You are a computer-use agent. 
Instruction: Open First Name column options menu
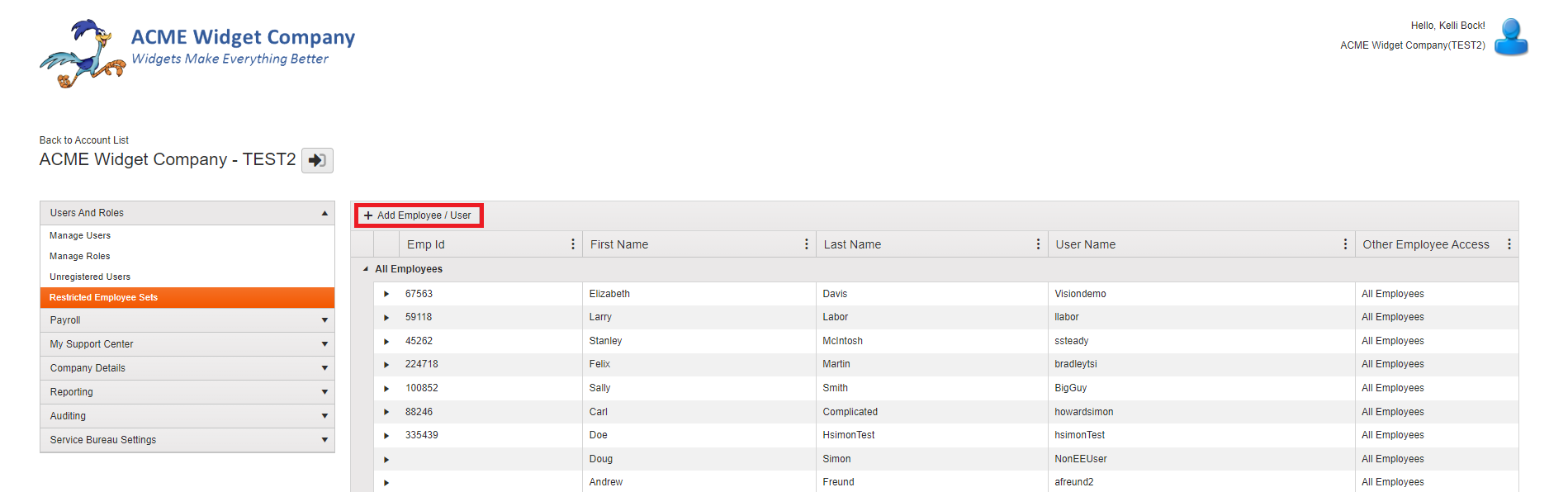pyautogui.click(x=807, y=244)
